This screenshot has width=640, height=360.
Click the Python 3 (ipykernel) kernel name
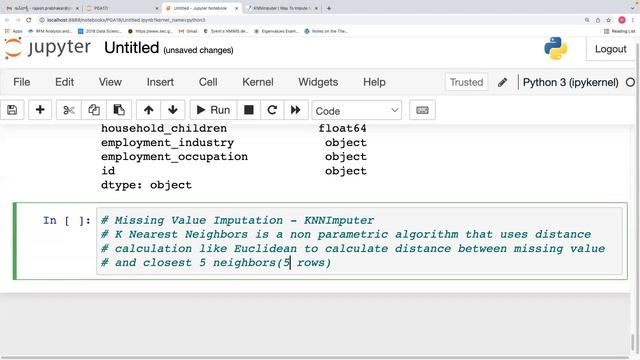(571, 82)
